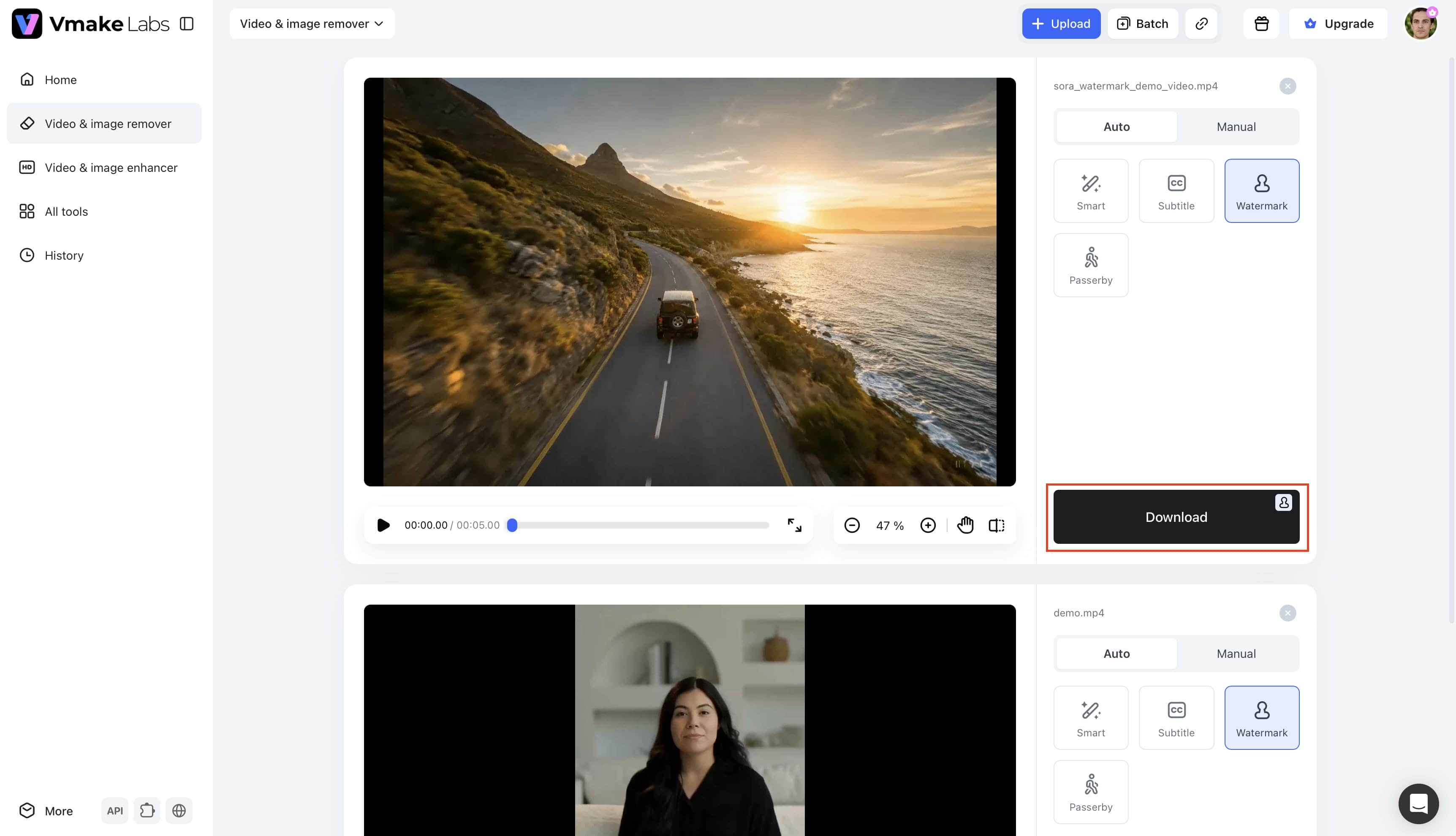The height and width of the screenshot is (836, 1456).
Task: Open the user profile avatar
Action: [1421, 24]
